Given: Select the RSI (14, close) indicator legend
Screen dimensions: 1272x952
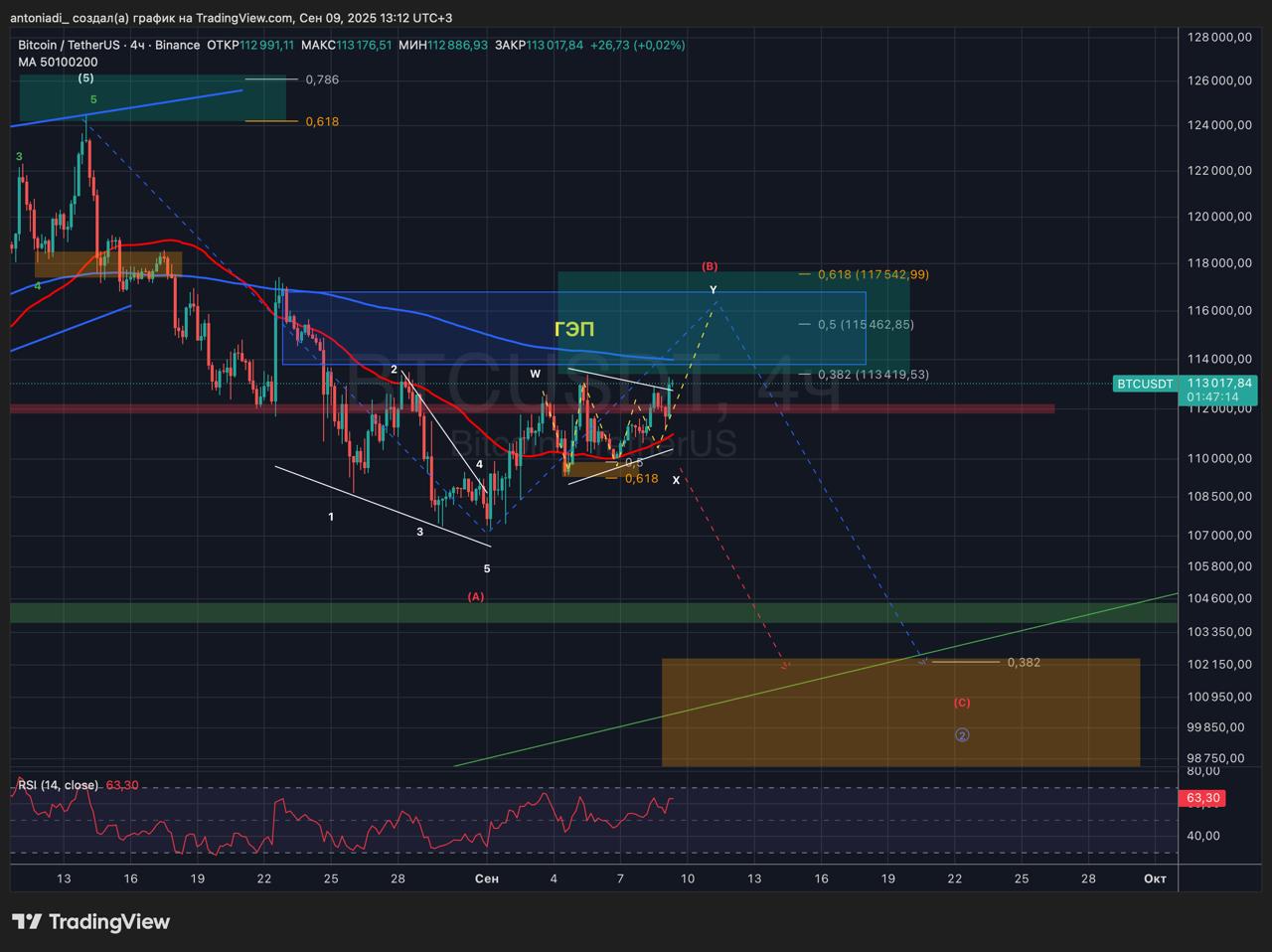Looking at the screenshot, I should pos(58,785).
